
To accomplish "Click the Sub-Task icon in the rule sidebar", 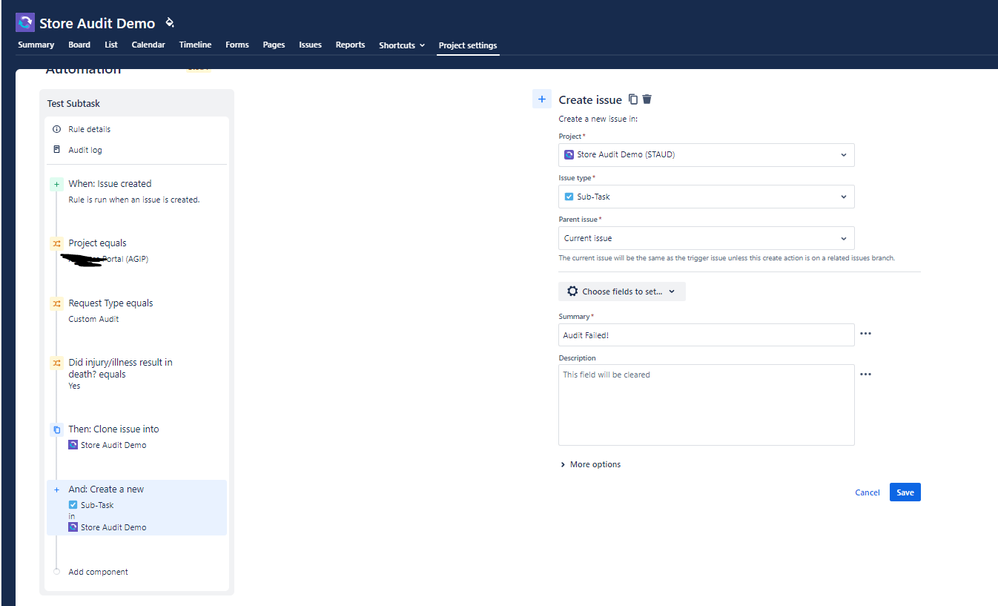I will [73, 505].
